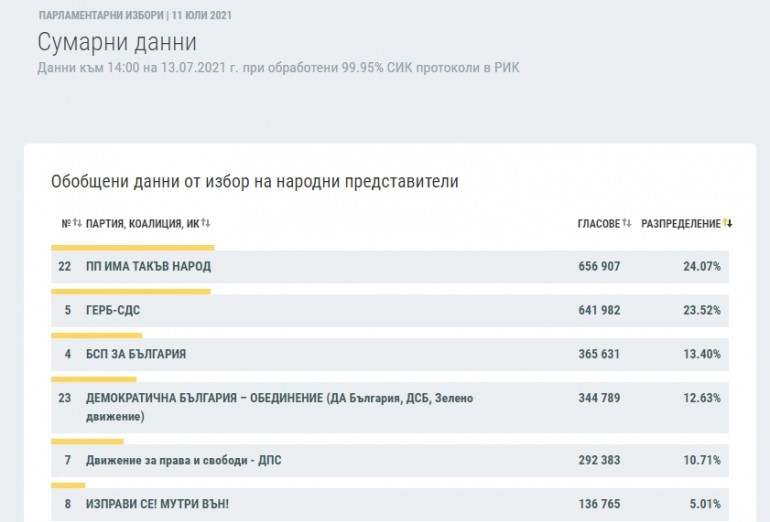This screenshot has height=522, width=770.
Task: Click votes value 136 765
Action: [x=599, y=504]
